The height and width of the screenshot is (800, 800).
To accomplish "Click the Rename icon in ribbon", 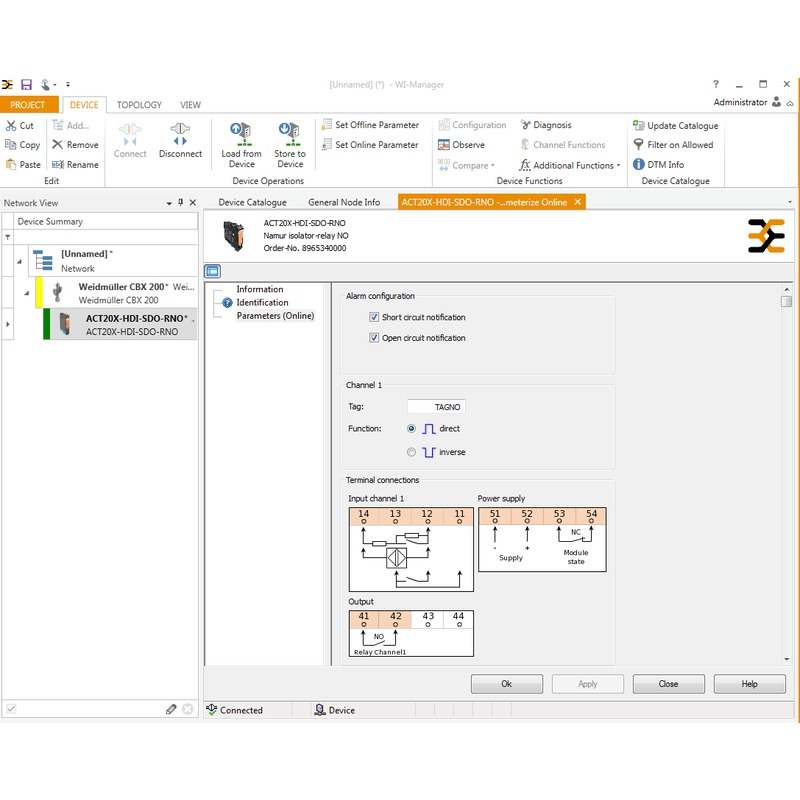I will point(58,165).
